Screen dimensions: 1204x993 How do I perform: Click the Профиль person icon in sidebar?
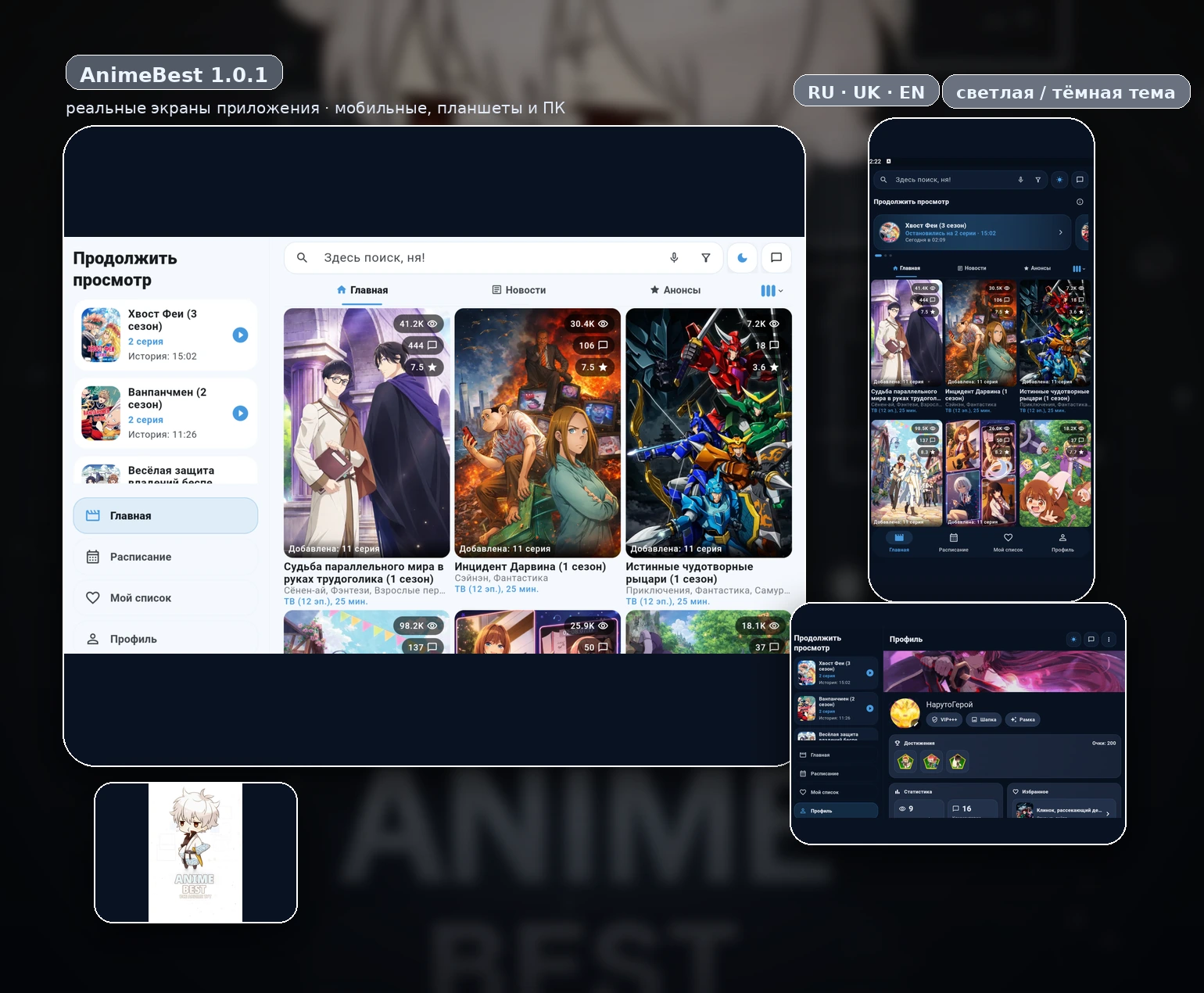pos(93,639)
